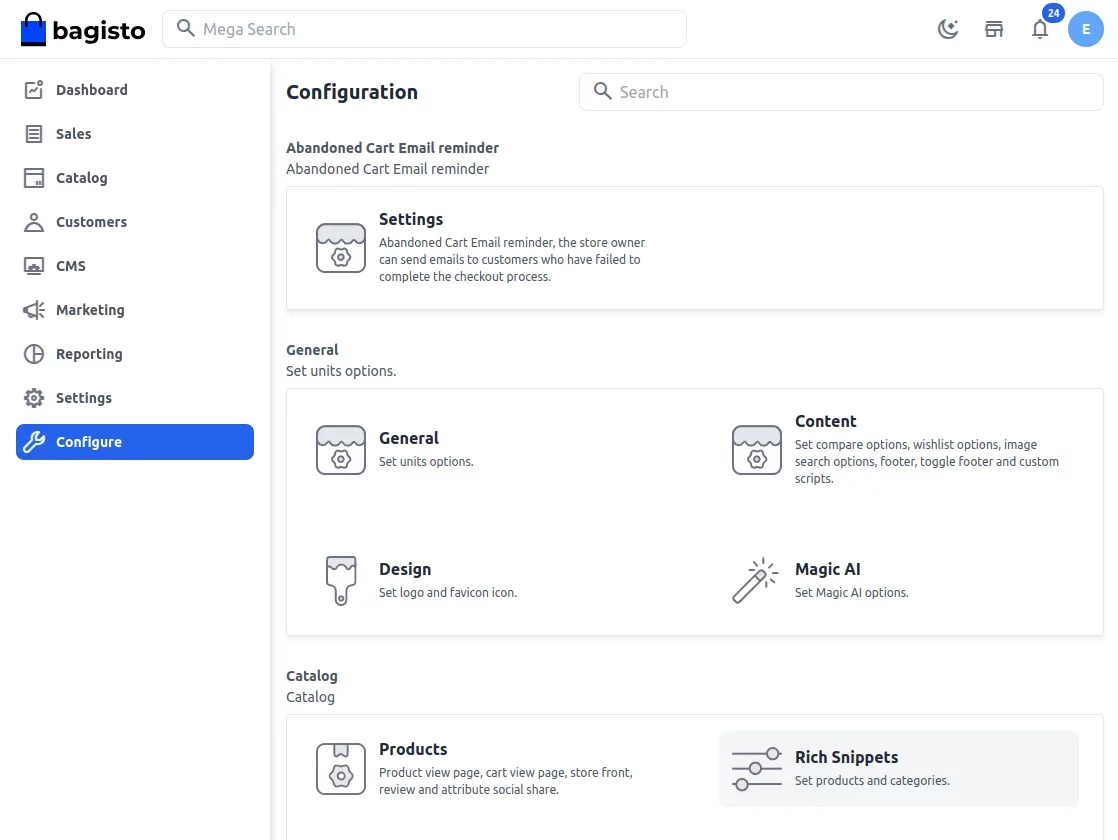This screenshot has width=1118, height=840.
Task: Open the Content configuration link
Action: pos(826,421)
